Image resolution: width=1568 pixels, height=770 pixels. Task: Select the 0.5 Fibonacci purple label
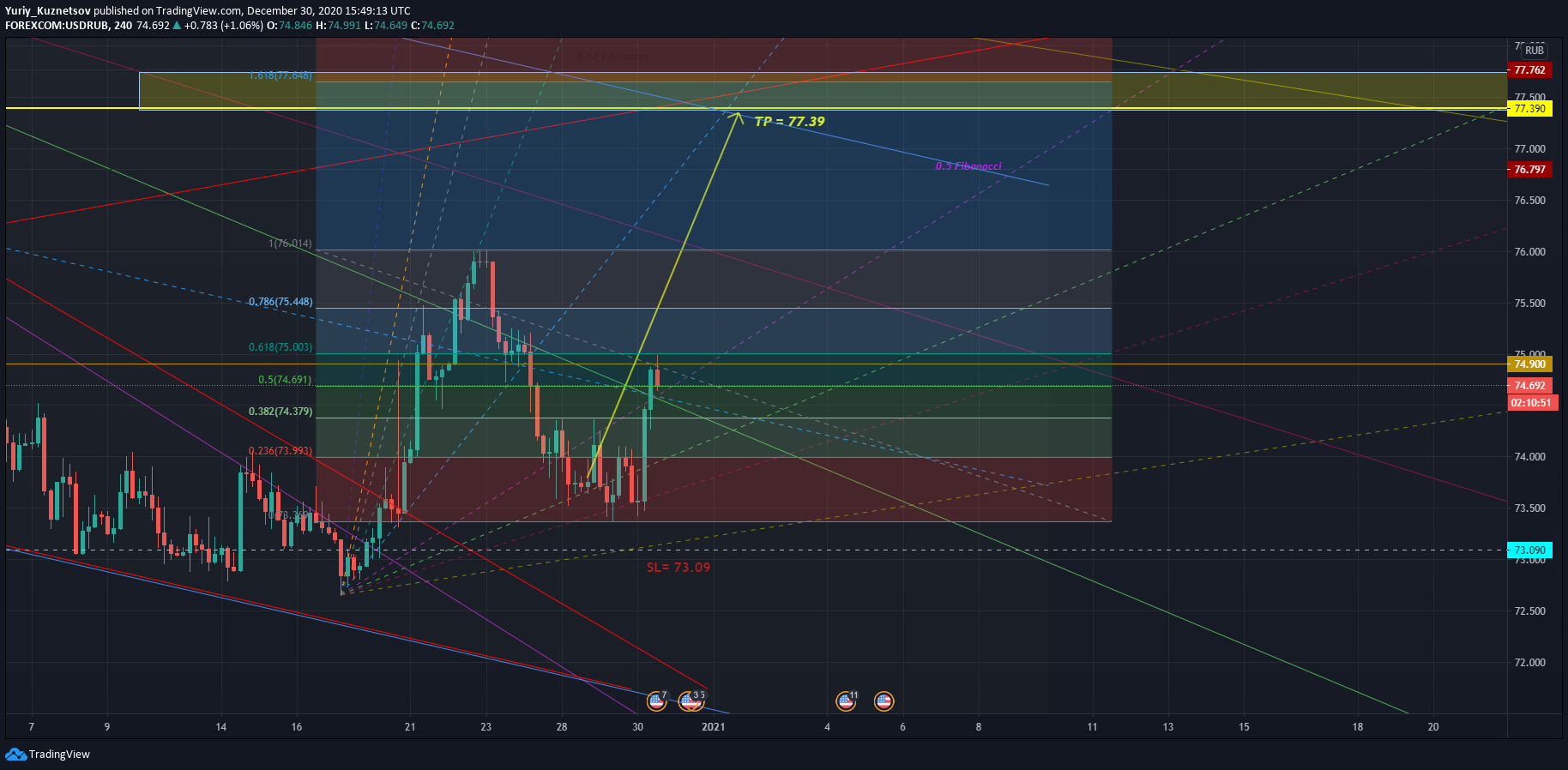tap(968, 166)
